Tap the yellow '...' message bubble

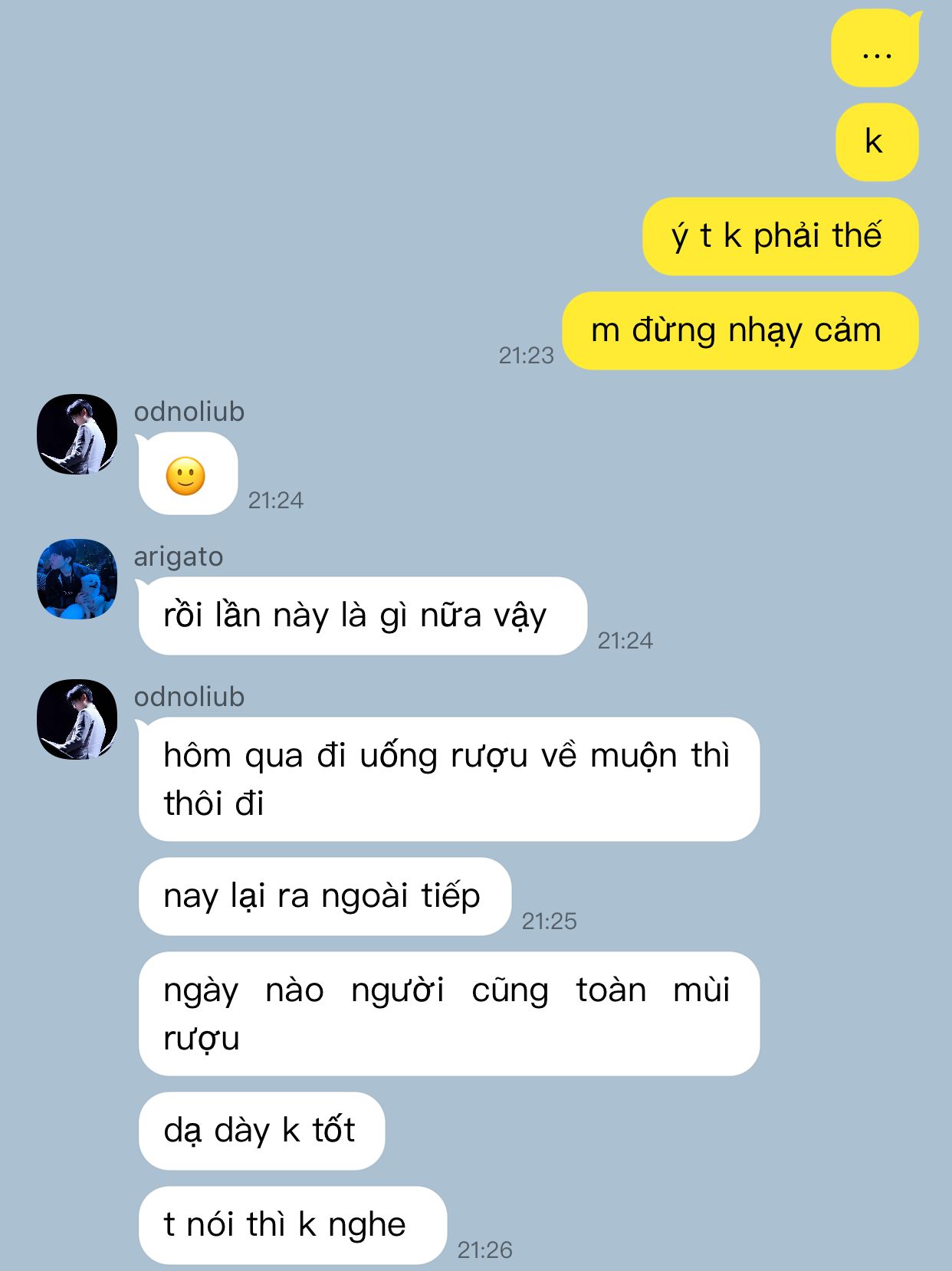(875, 48)
